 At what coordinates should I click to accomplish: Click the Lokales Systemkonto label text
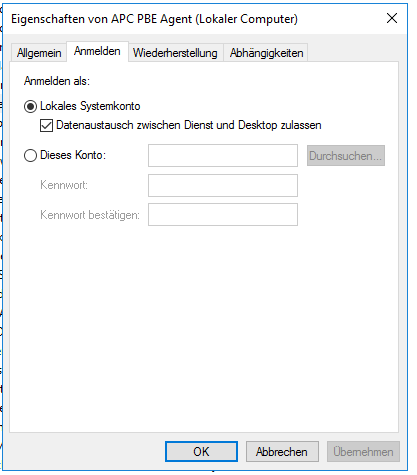(x=90, y=106)
